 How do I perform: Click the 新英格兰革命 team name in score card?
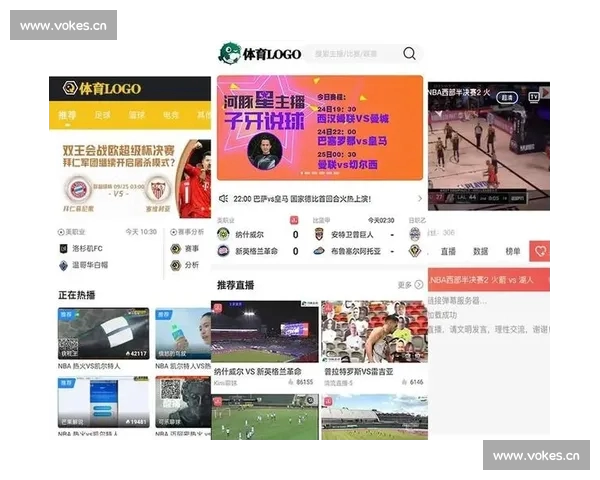click(x=256, y=251)
